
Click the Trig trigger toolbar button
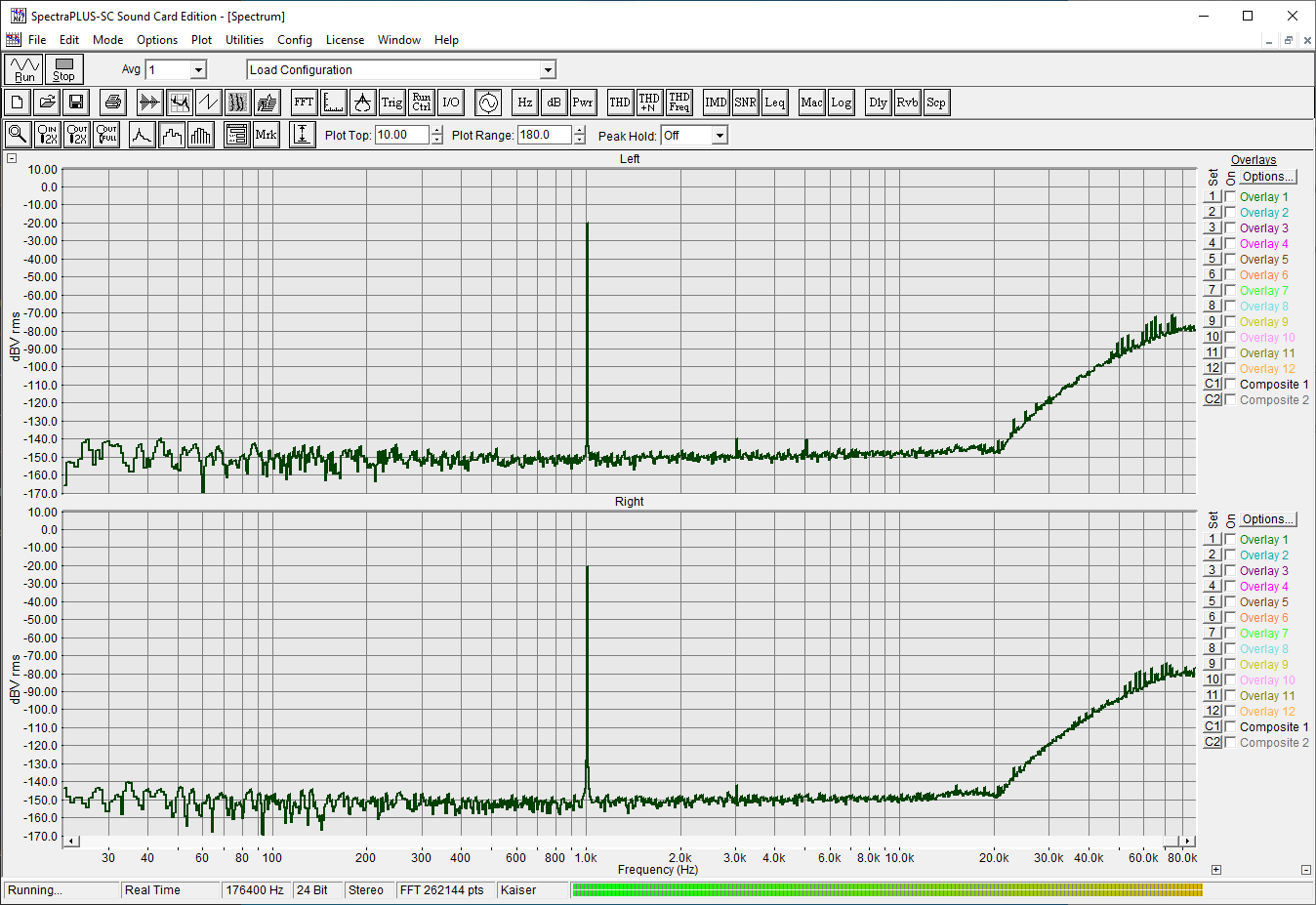391,103
